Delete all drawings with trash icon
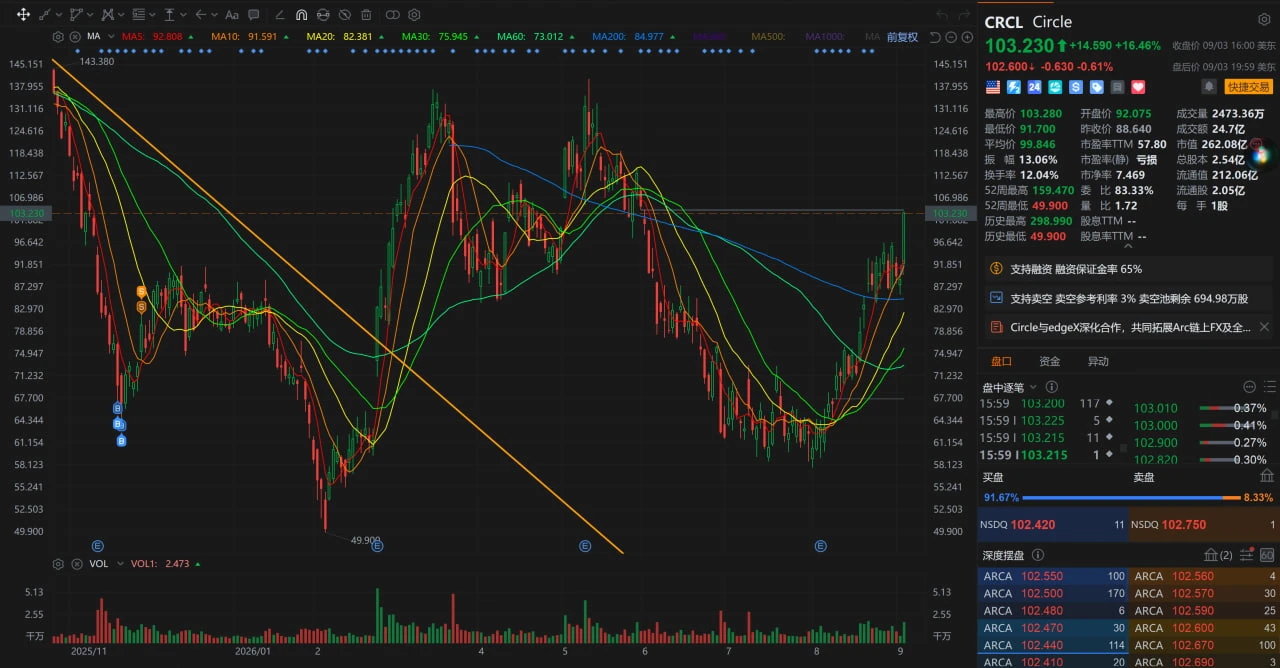The height and width of the screenshot is (668, 1280). 366,15
